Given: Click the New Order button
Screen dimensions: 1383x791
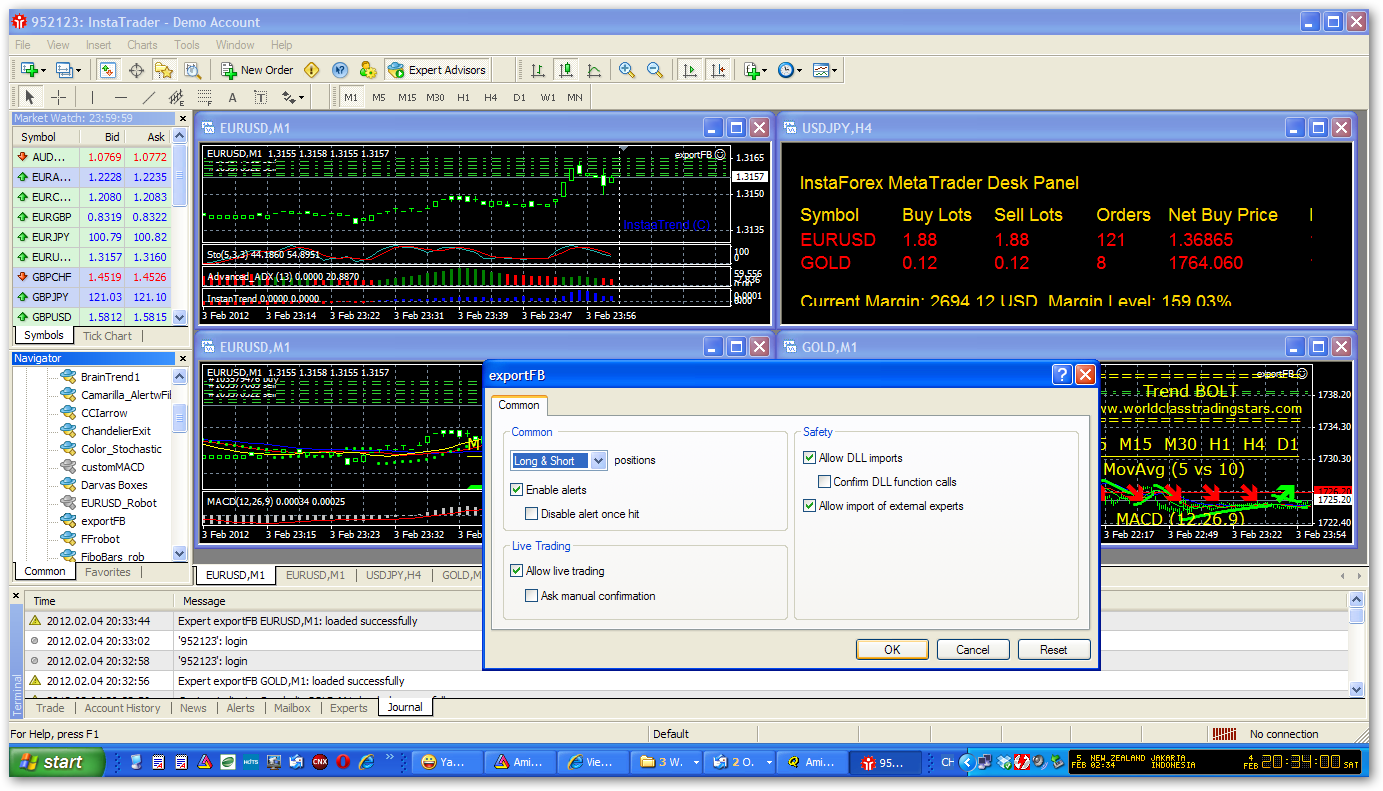Looking at the screenshot, I should pyautogui.click(x=257, y=70).
